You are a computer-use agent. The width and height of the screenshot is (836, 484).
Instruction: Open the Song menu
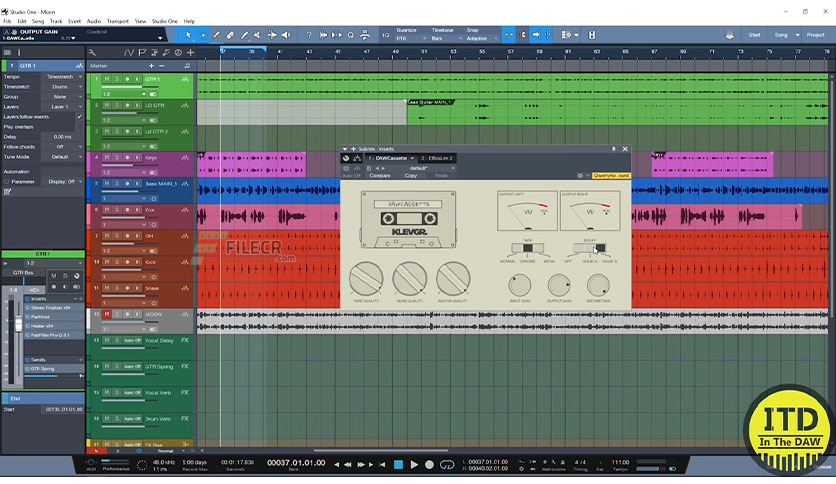tap(38, 21)
